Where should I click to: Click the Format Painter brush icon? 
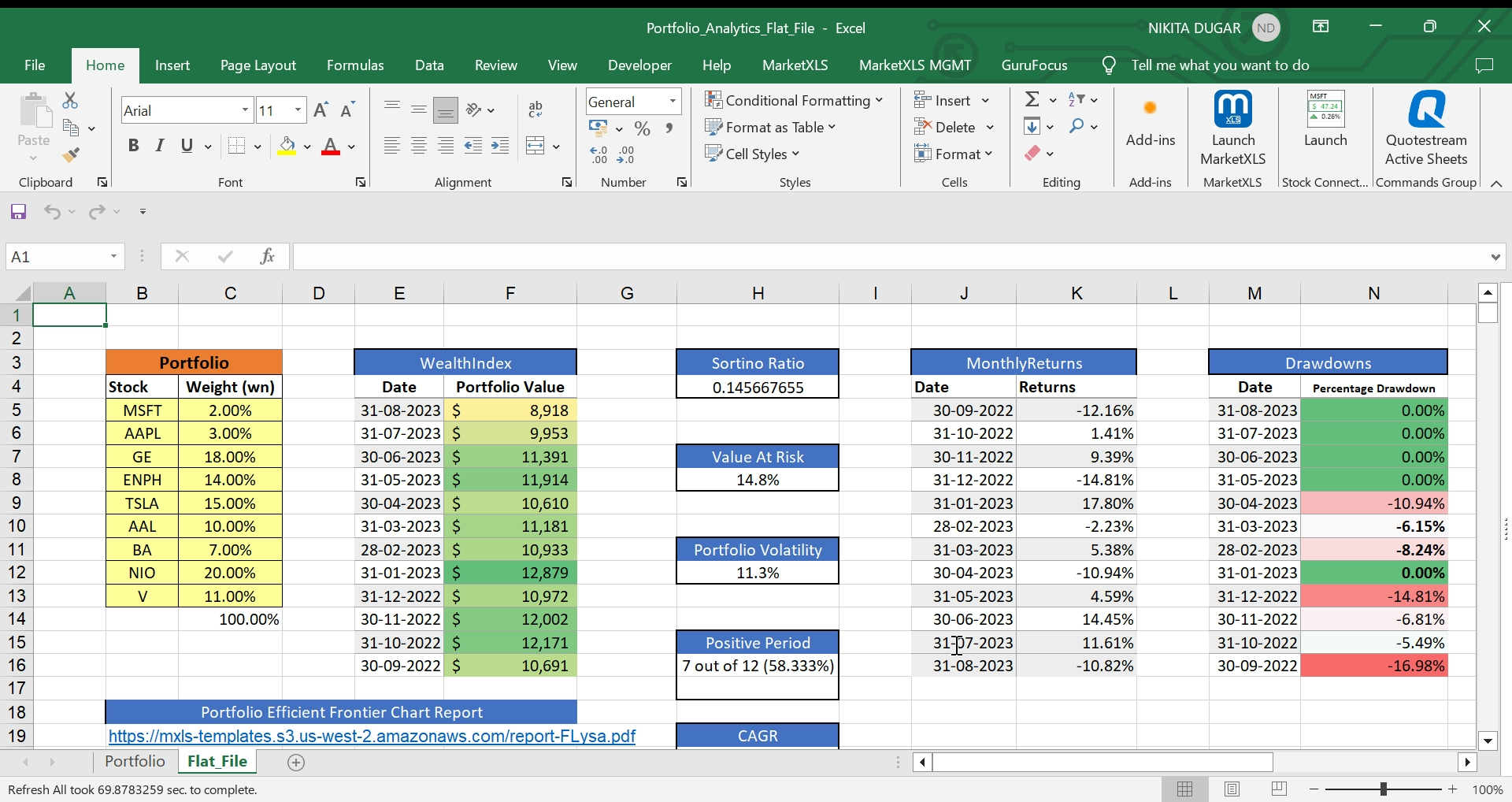71,154
